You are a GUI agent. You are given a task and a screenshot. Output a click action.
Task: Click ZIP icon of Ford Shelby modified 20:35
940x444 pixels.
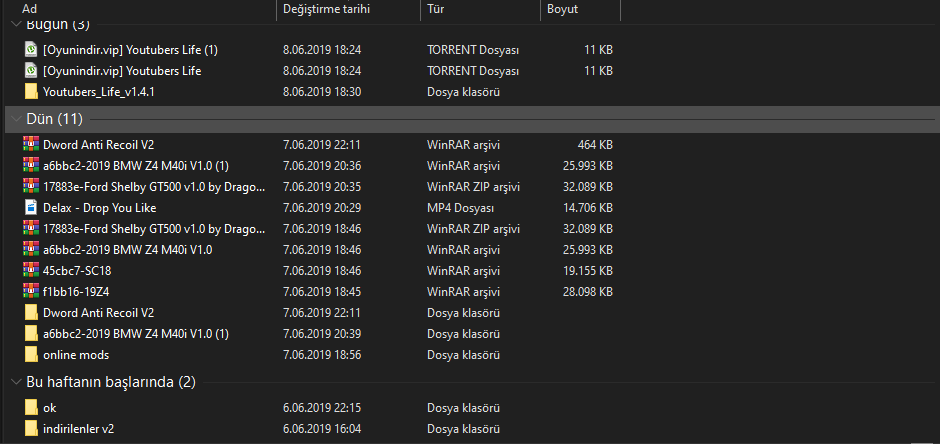tap(31, 186)
